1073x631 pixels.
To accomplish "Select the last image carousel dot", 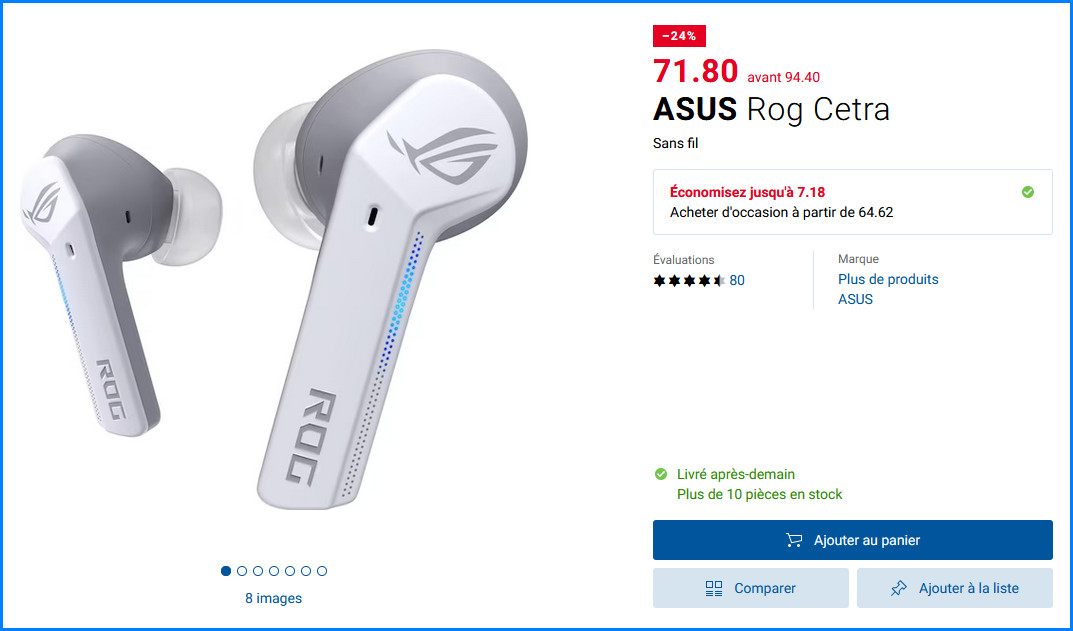I will click(322, 571).
